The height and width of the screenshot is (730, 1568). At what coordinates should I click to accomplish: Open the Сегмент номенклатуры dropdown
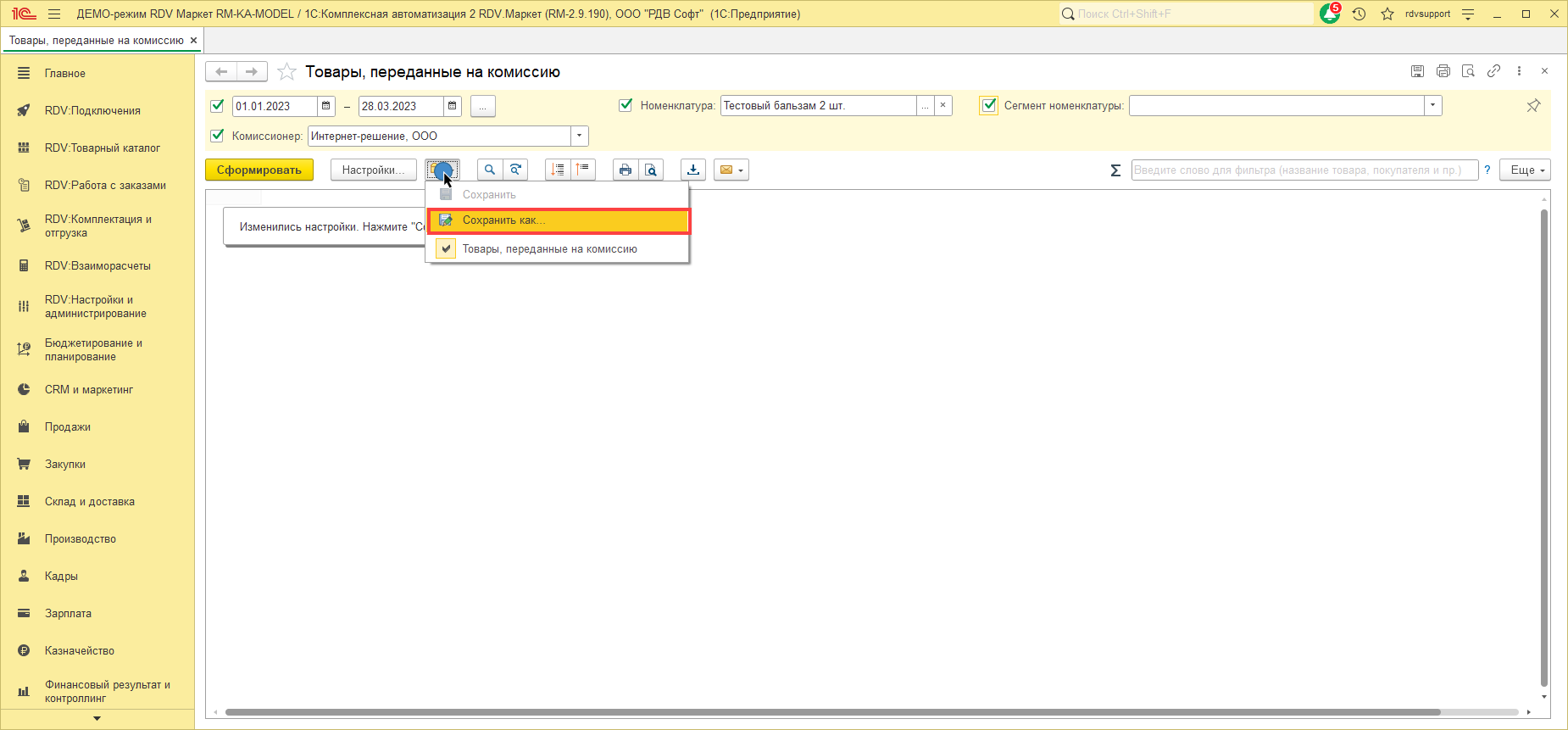tap(1432, 106)
